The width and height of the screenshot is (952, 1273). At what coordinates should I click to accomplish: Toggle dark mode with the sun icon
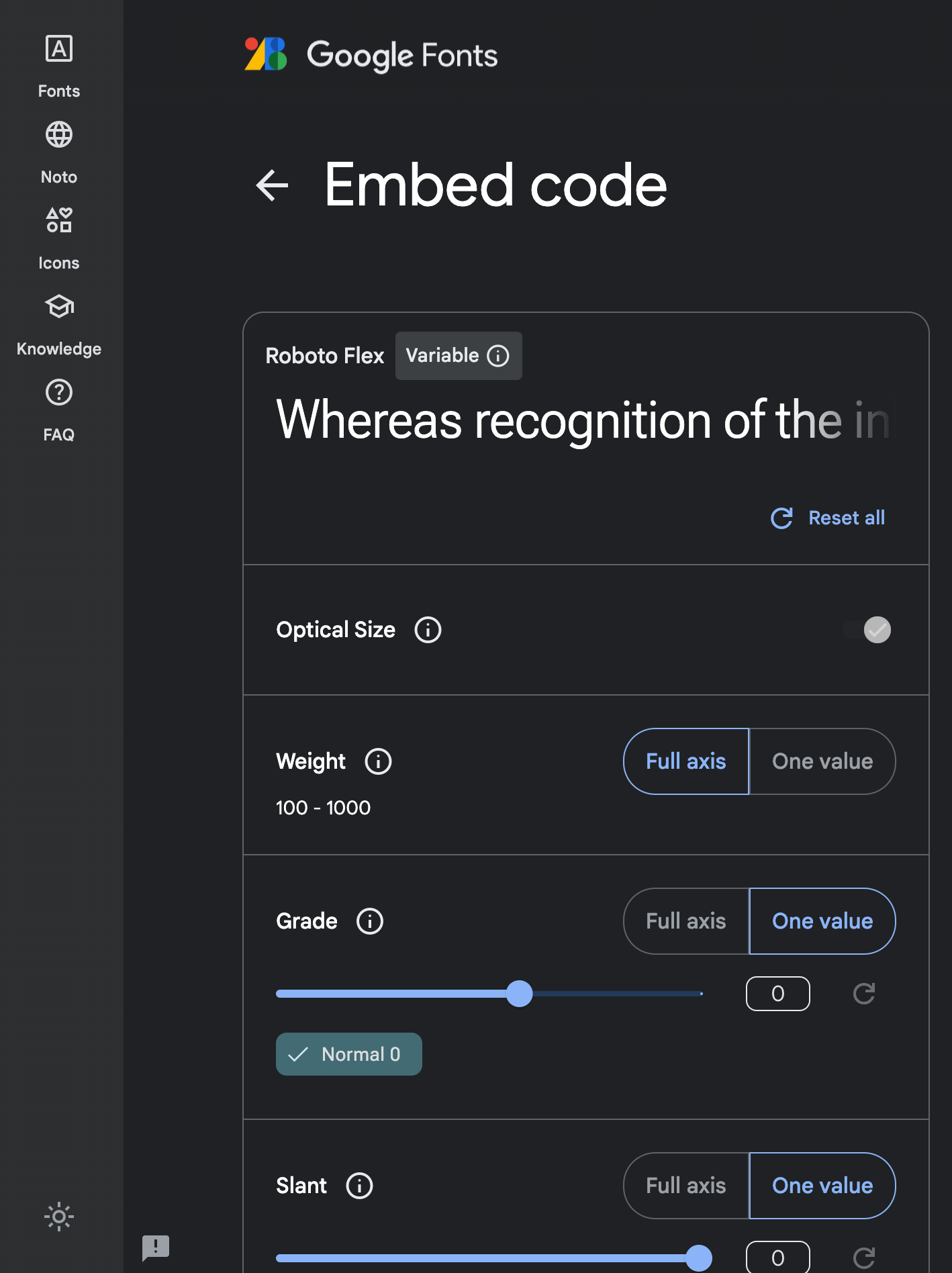pos(59,1216)
